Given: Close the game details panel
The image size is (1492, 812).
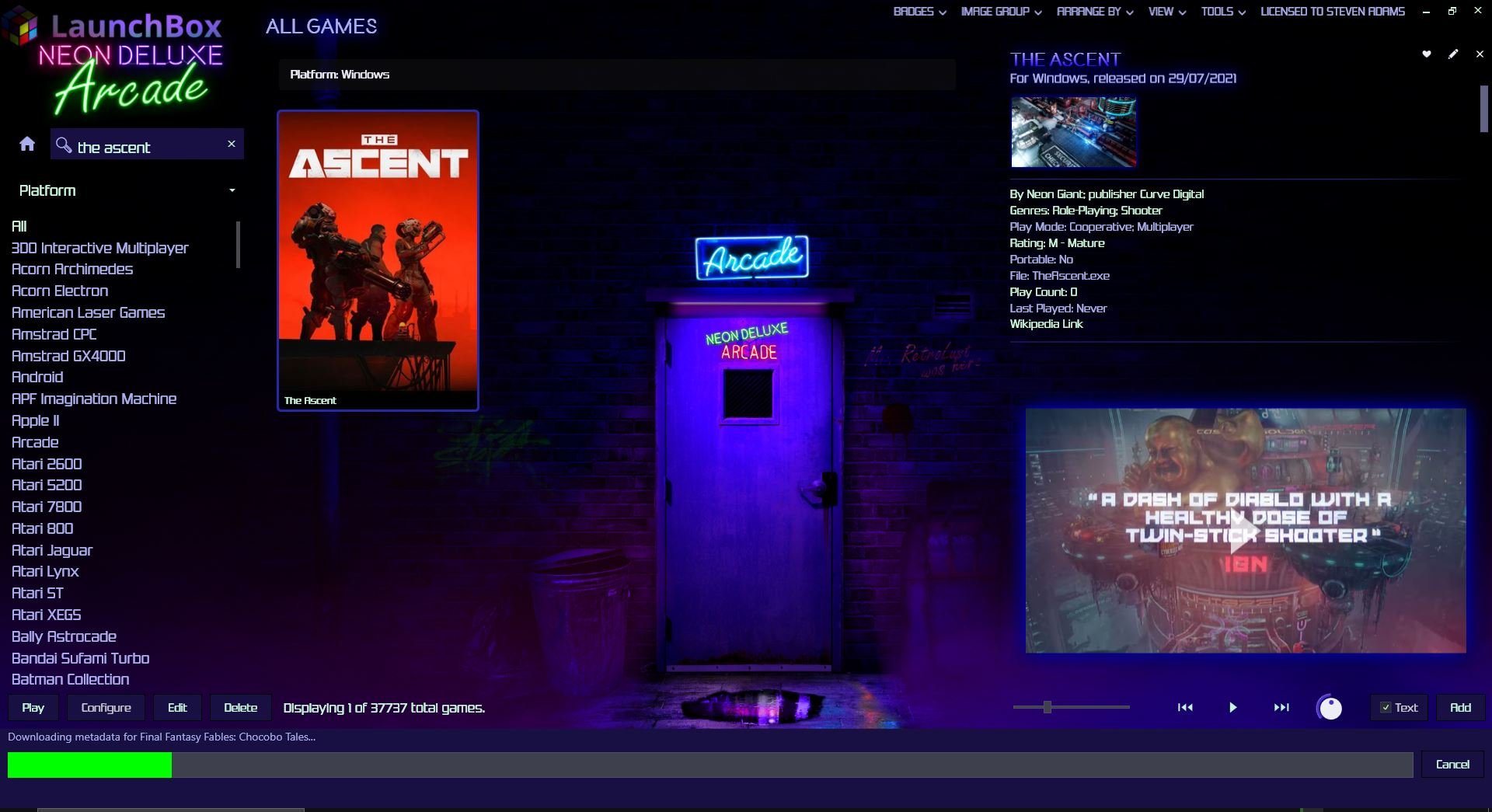Looking at the screenshot, I should 1480,54.
